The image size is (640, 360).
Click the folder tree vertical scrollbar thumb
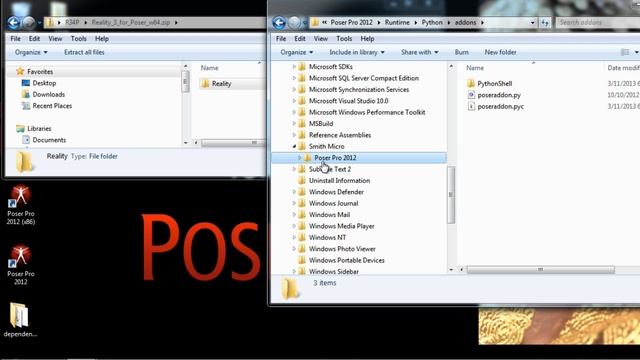click(x=451, y=195)
